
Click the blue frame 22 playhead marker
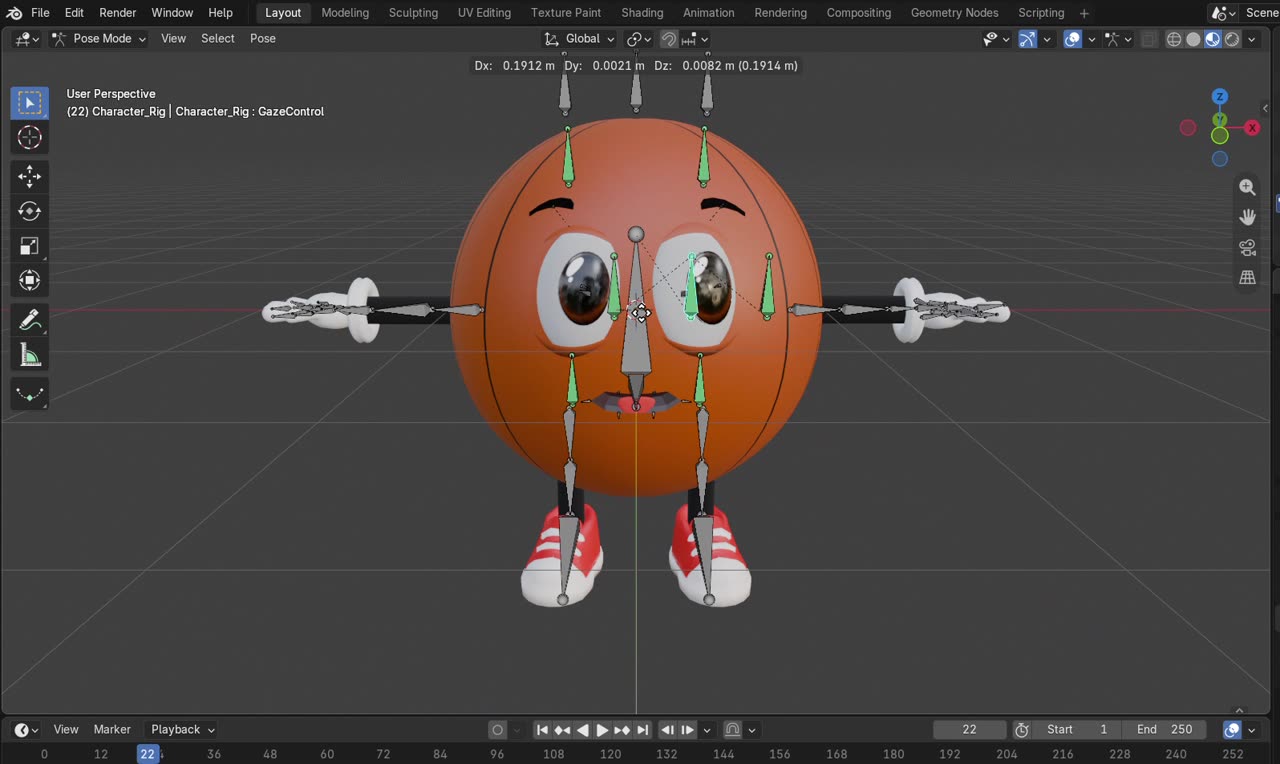(148, 754)
